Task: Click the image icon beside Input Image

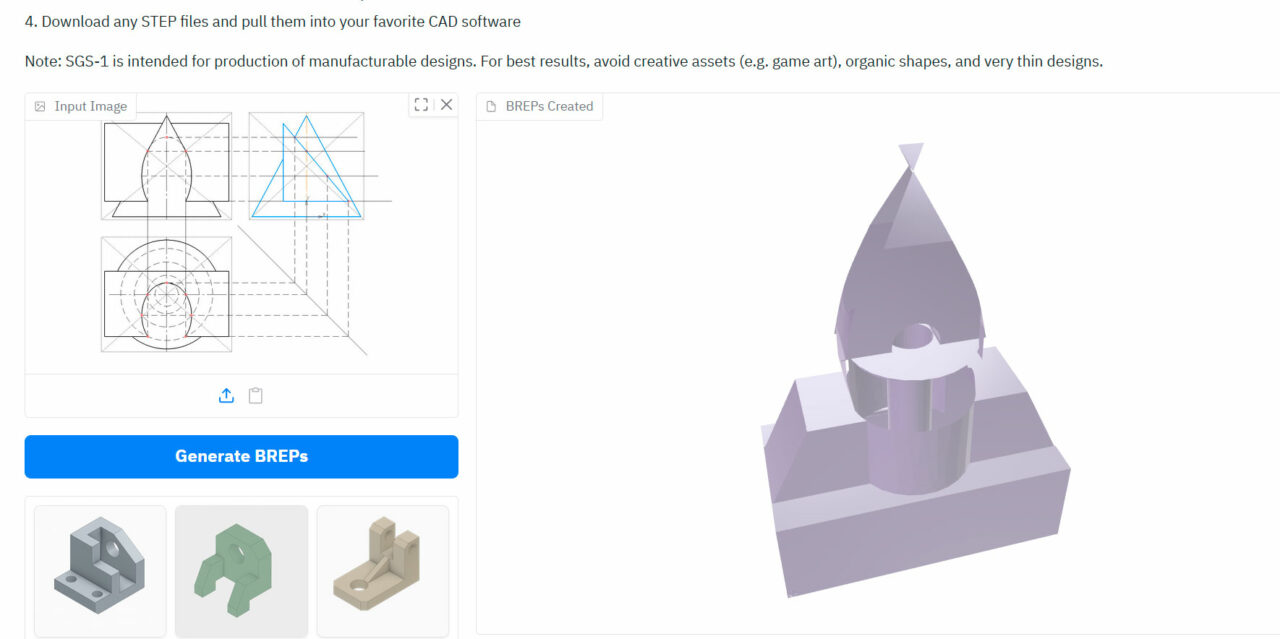Action: click(x=40, y=106)
